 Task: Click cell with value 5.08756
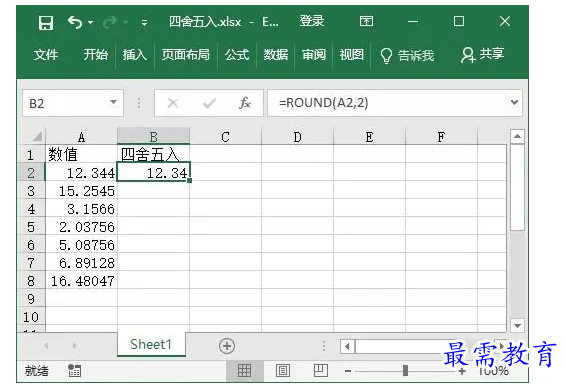tap(81, 245)
